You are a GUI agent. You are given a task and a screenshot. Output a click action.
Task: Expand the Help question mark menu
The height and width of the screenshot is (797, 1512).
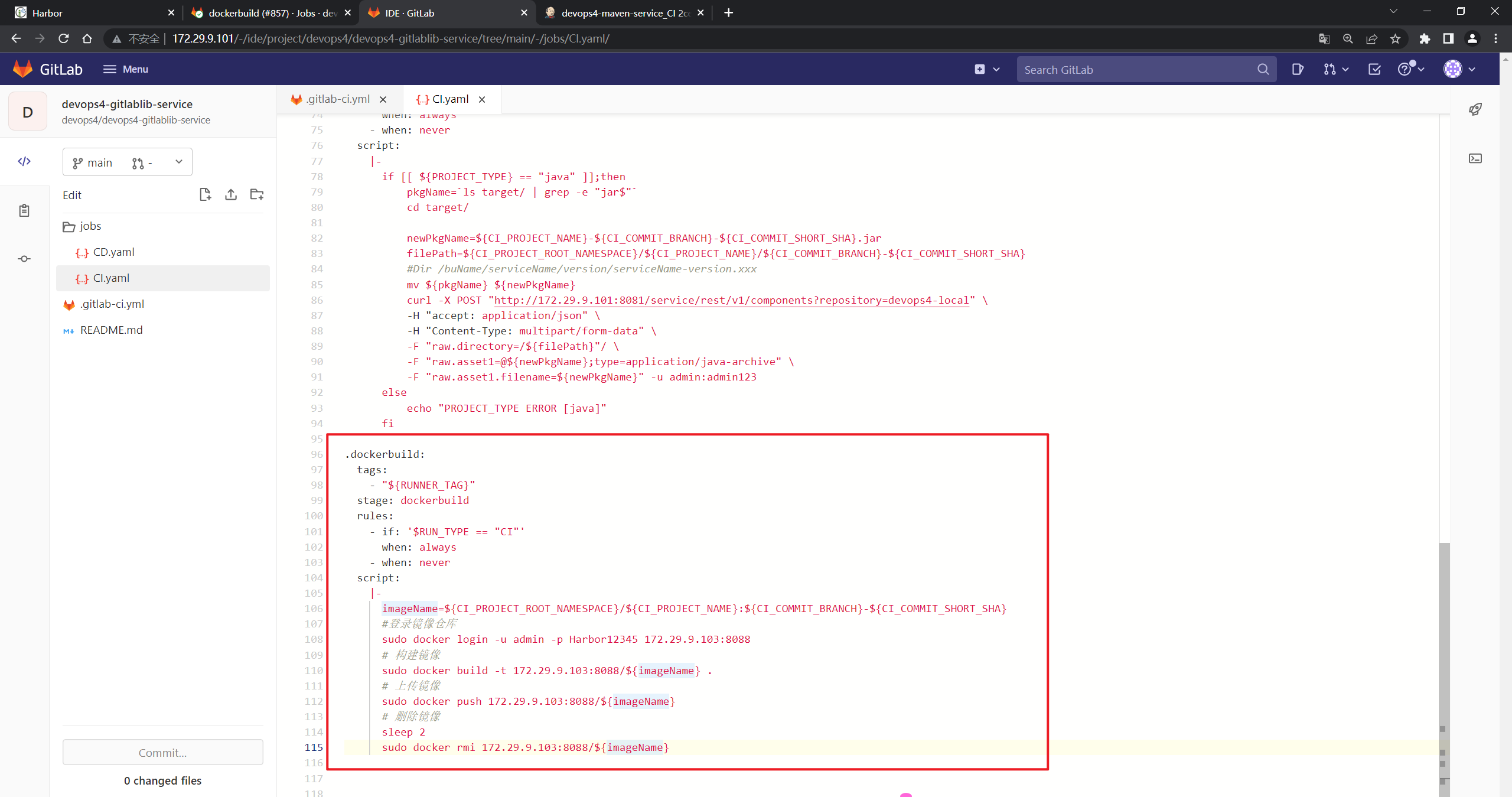[1411, 69]
